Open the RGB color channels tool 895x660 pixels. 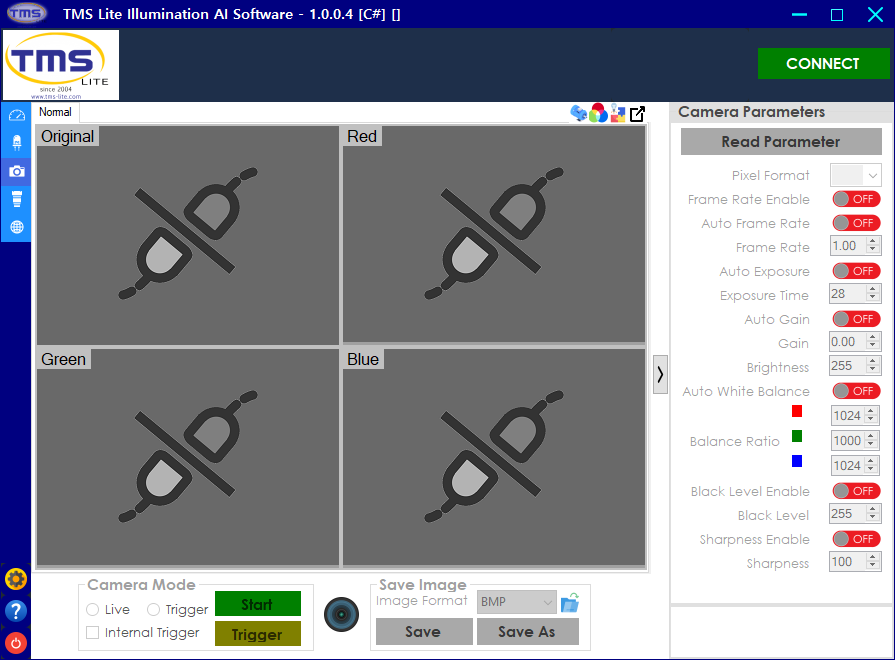point(598,113)
